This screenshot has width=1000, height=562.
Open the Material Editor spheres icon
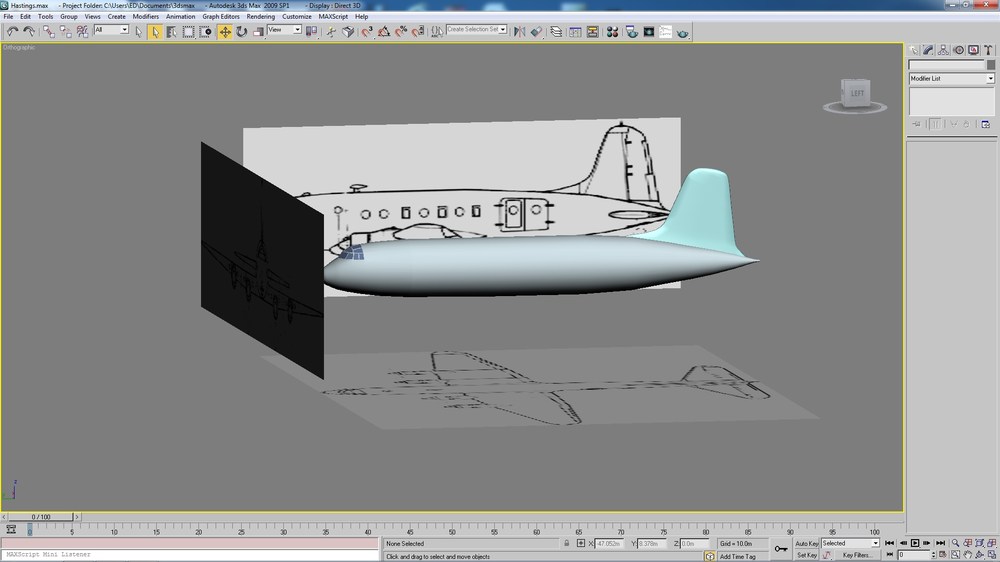pos(612,31)
